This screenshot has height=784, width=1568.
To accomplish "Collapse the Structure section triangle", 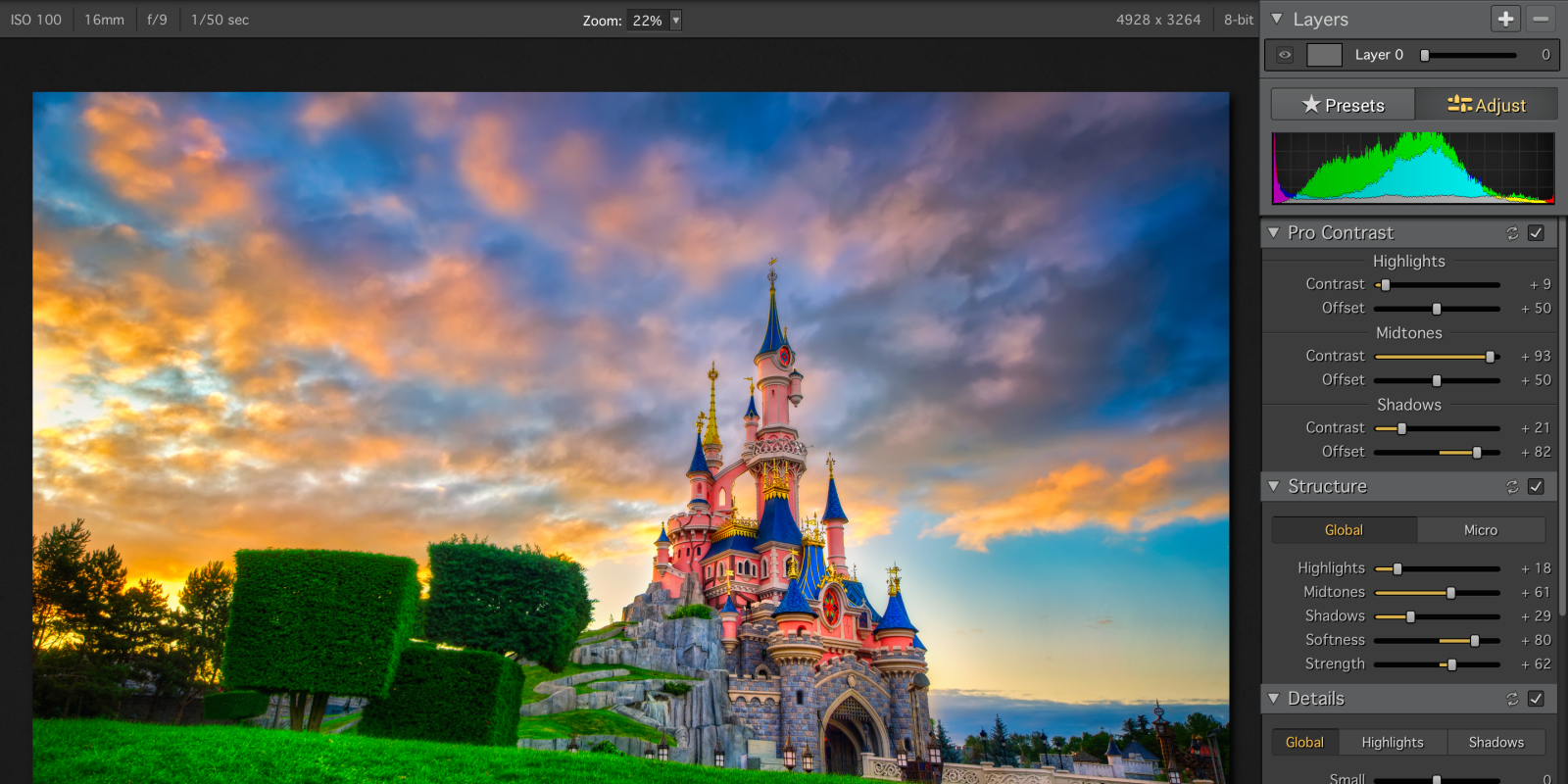I will pos(1274,486).
